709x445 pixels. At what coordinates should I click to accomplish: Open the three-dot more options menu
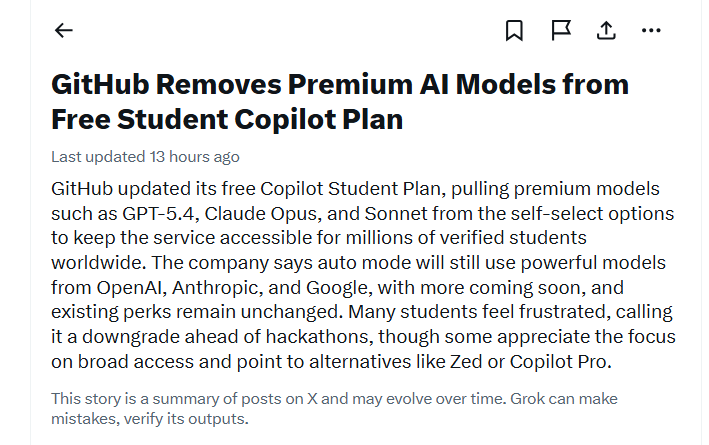pyautogui.click(x=651, y=30)
